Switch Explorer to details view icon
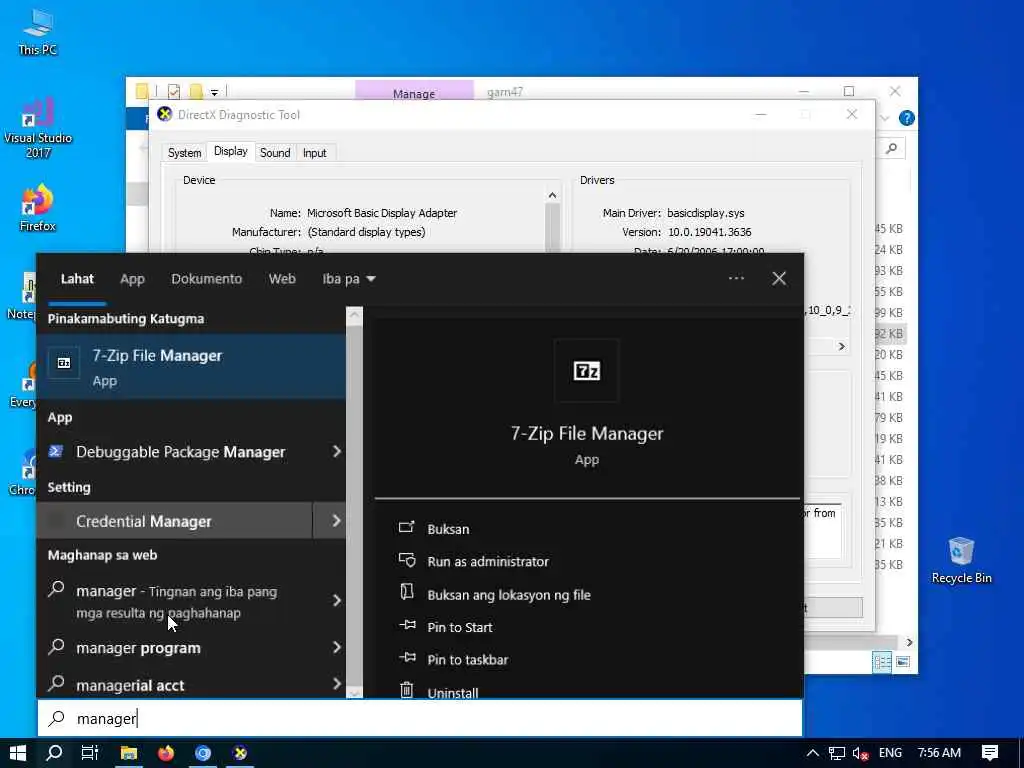 pyautogui.click(x=882, y=662)
